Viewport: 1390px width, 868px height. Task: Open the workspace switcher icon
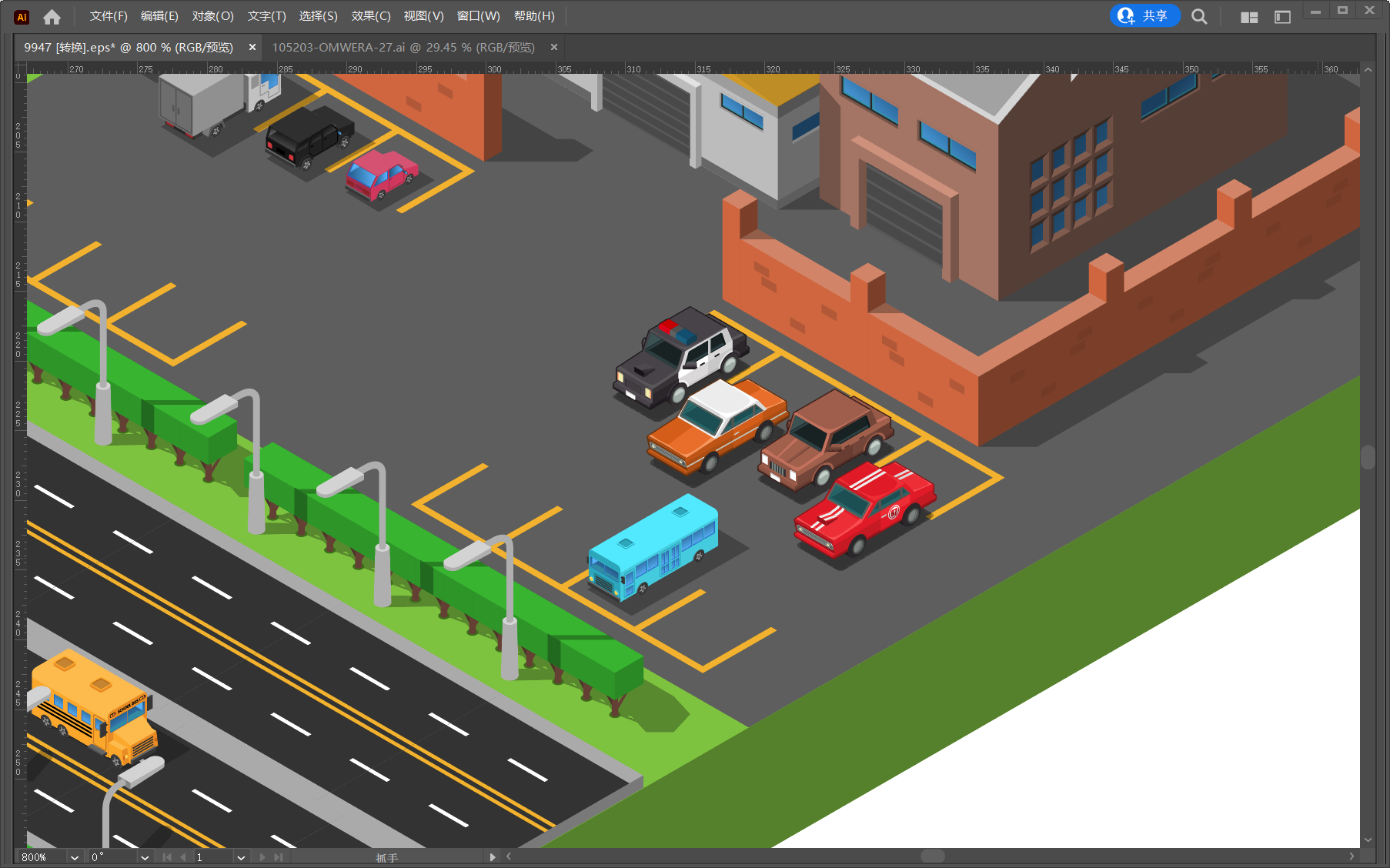point(1282,17)
